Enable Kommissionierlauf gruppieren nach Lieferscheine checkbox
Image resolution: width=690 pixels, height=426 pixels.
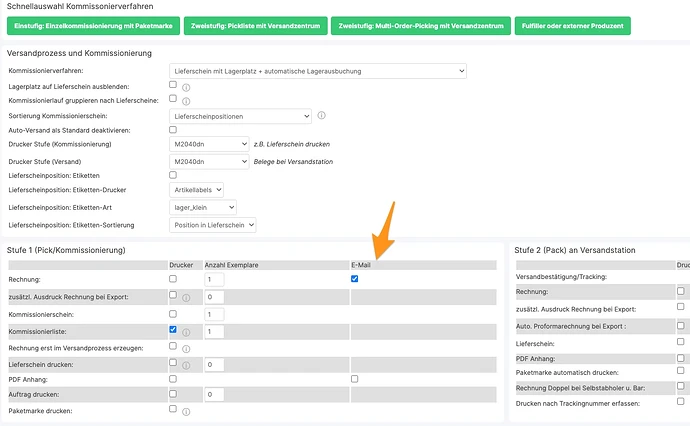tap(173, 98)
